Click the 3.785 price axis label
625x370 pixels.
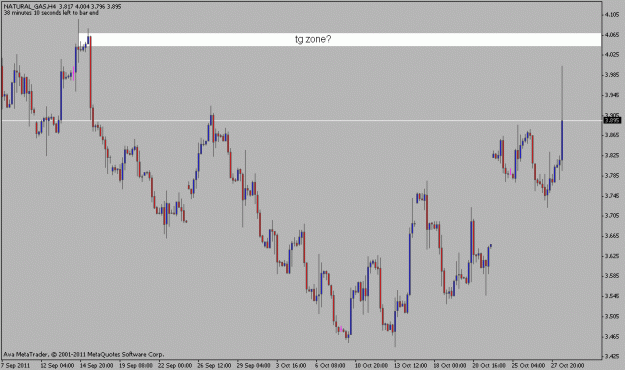(x=612, y=175)
